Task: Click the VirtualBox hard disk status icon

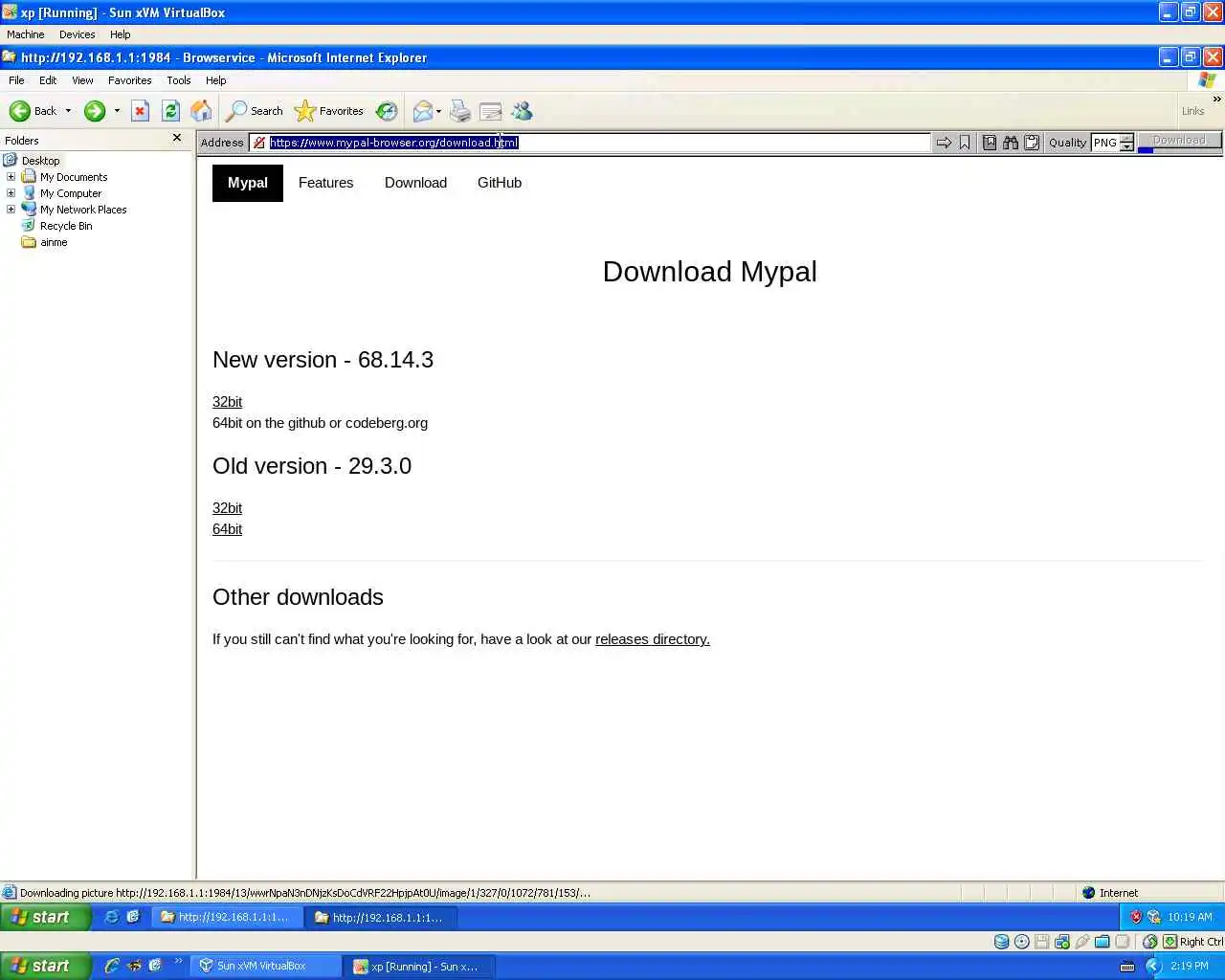Action: 1001,942
